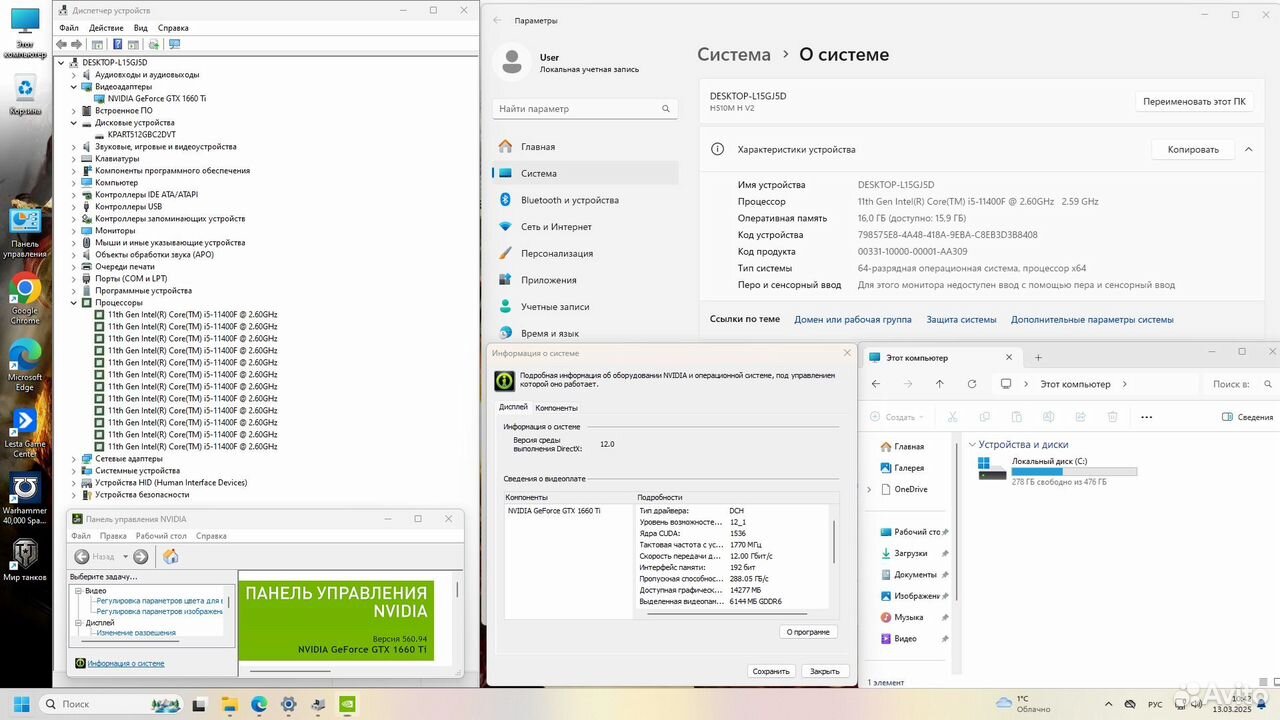This screenshot has height=720, width=1280.
Task: Collapse the Видеоадаптеры node in Device Manager
Action: click(73, 87)
